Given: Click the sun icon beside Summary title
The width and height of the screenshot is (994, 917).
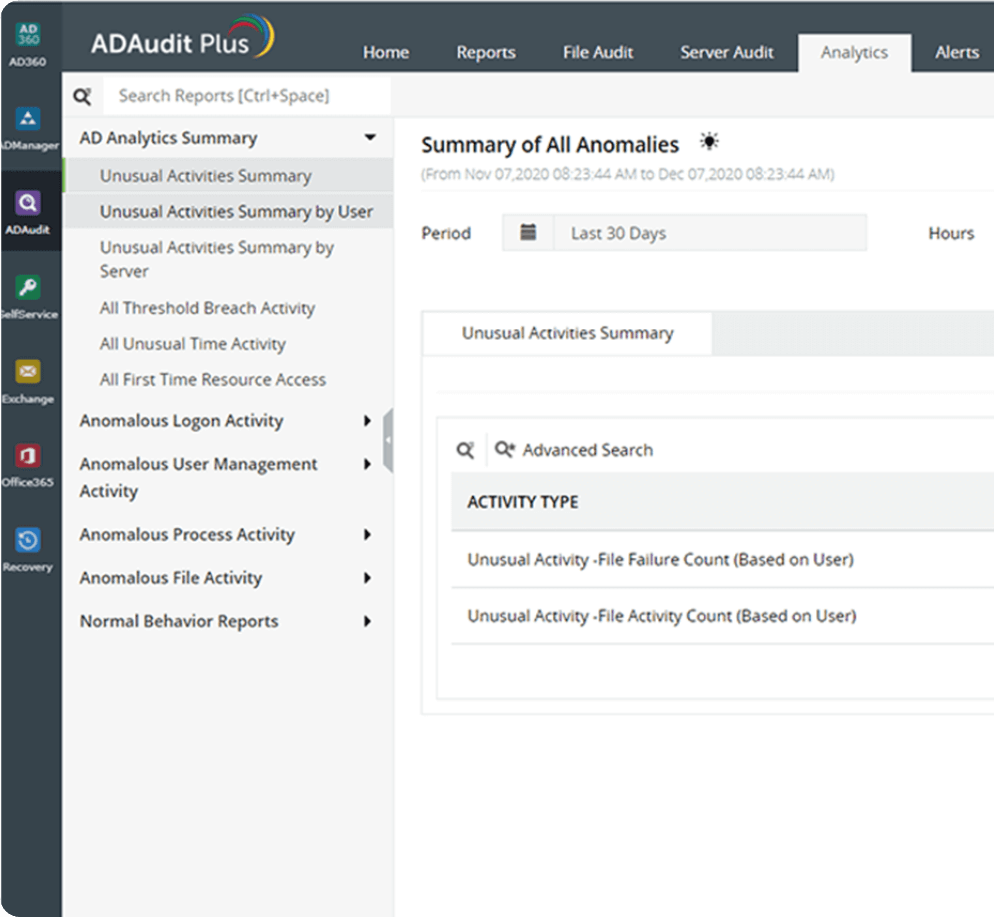Looking at the screenshot, I should pyautogui.click(x=709, y=142).
